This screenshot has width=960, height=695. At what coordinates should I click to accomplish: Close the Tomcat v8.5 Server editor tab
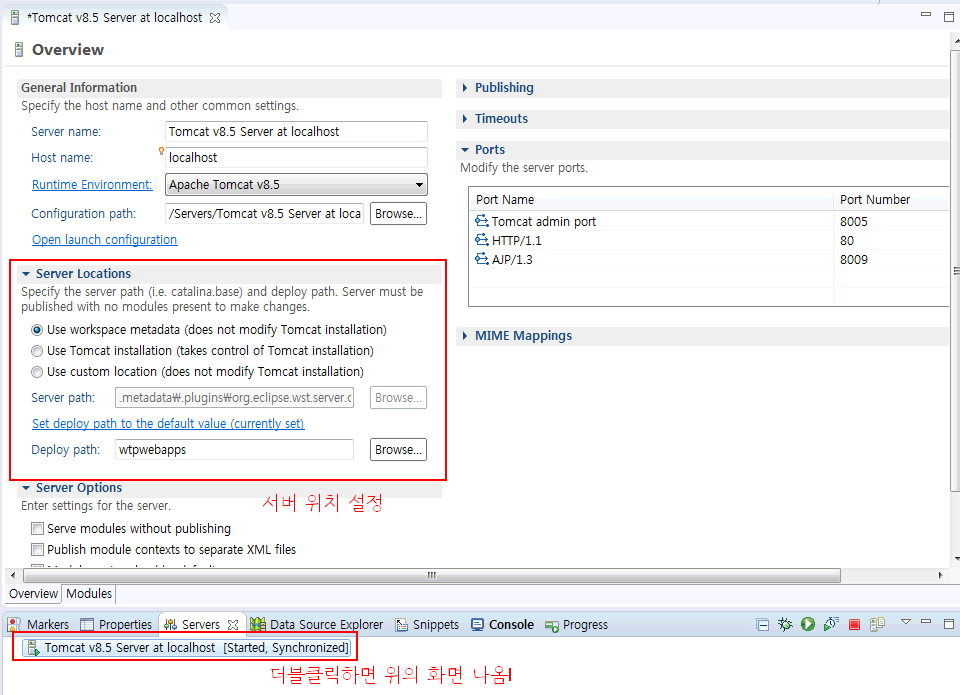(215, 18)
